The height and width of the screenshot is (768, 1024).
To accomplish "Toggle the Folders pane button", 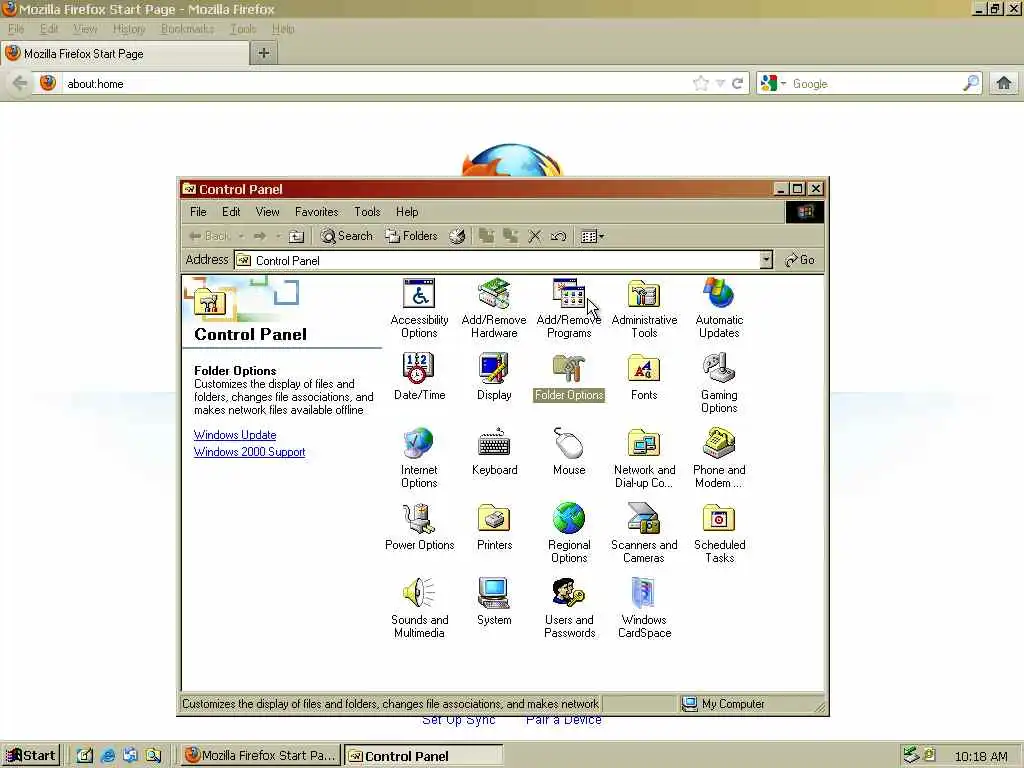I will [411, 236].
